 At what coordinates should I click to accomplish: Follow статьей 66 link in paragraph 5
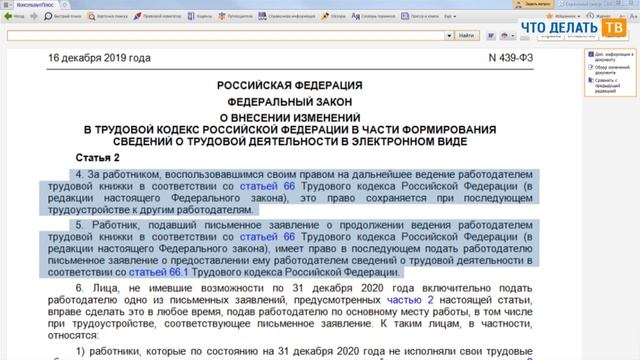click(267, 237)
